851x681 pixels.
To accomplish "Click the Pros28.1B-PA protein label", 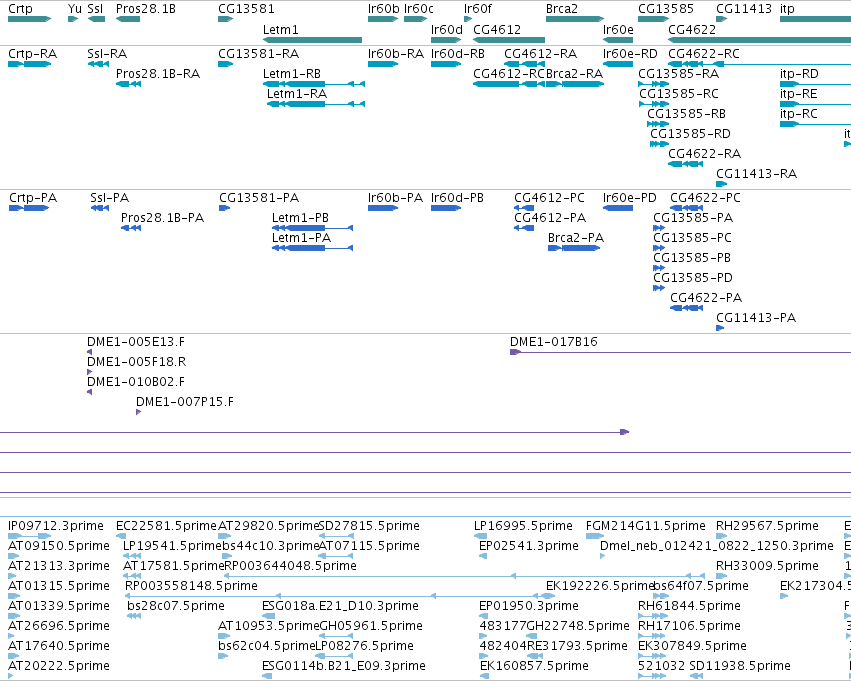I will (x=162, y=217).
